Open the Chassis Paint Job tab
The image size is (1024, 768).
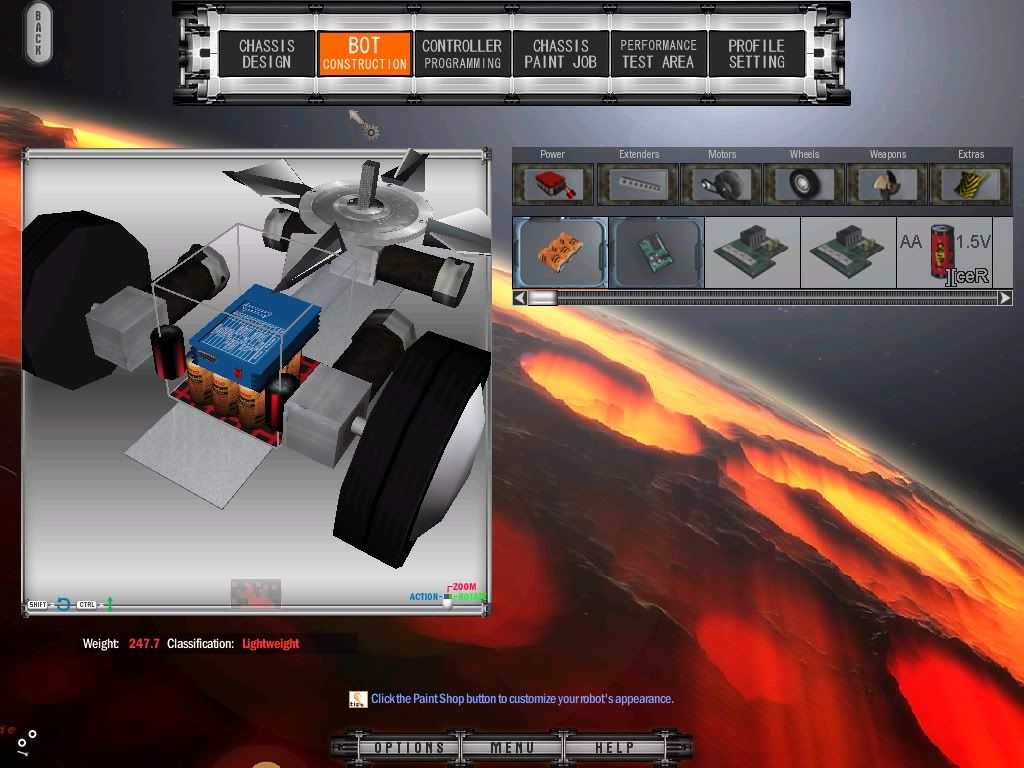[x=560, y=54]
